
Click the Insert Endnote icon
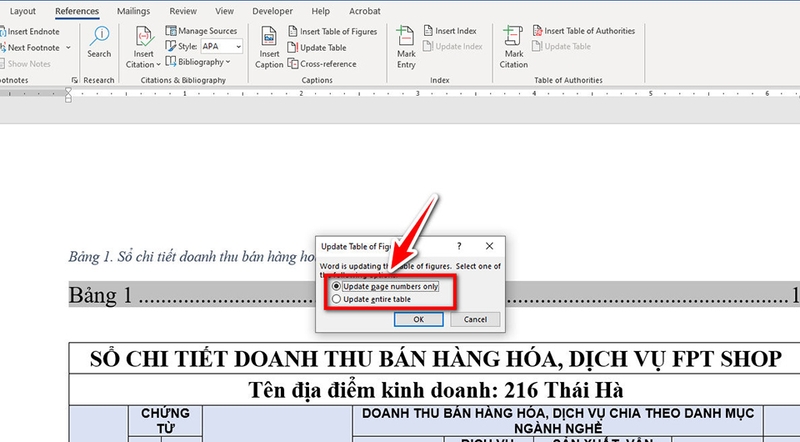coord(3,32)
